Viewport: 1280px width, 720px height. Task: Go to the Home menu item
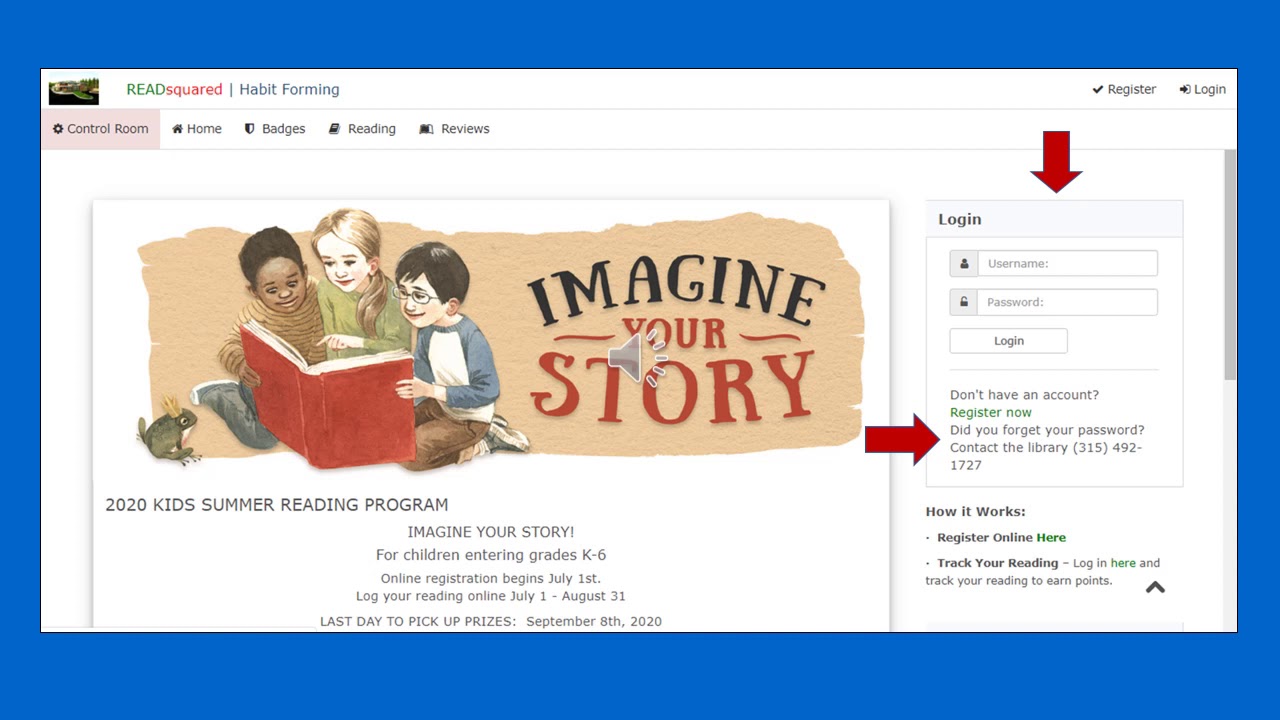197,129
